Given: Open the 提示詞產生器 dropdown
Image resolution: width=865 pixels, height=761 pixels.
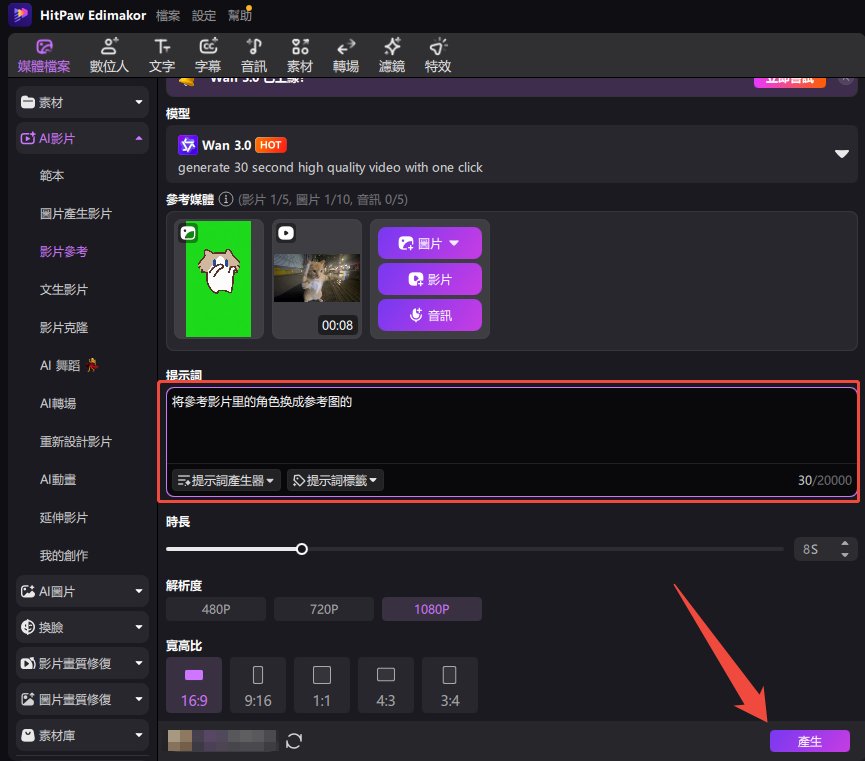Looking at the screenshot, I should (x=226, y=480).
